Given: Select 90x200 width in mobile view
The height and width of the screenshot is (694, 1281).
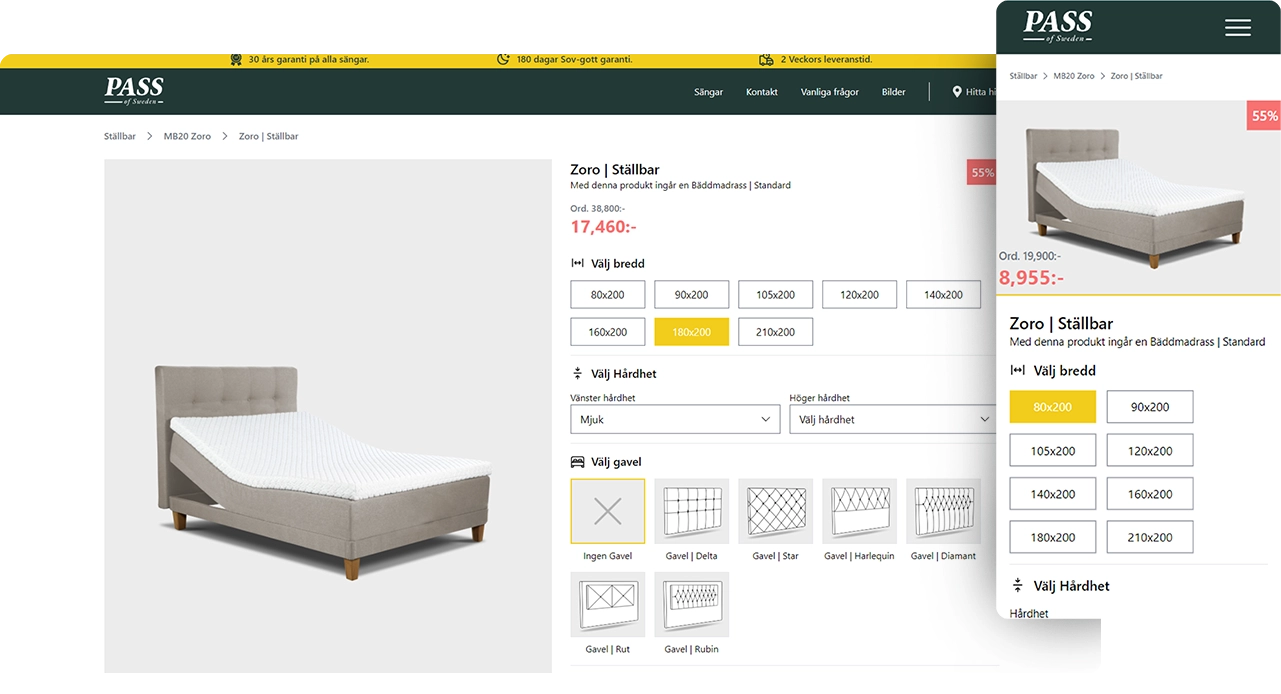Looking at the screenshot, I should click(1150, 407).
